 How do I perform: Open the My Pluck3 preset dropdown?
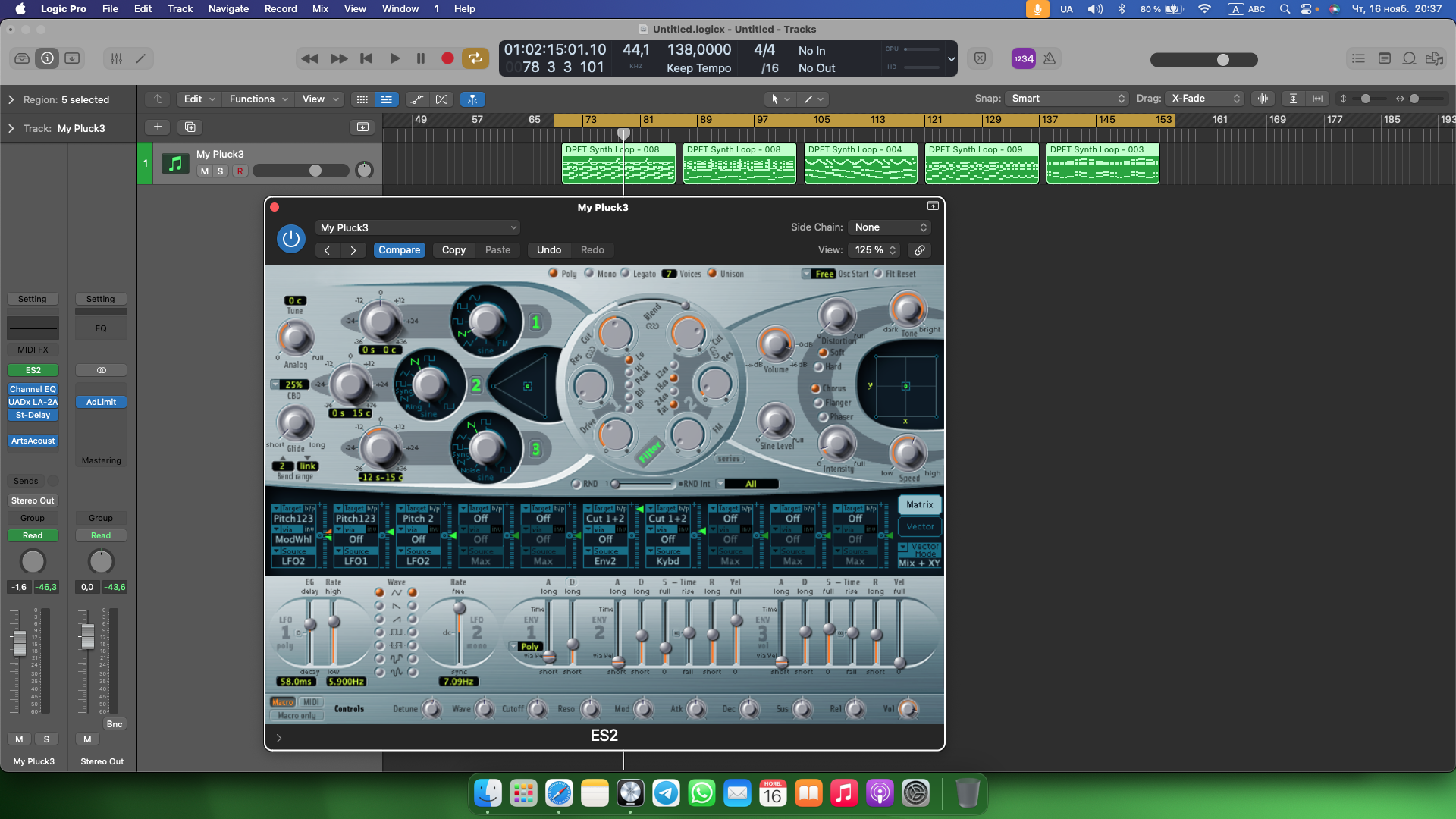click(418, 227)
